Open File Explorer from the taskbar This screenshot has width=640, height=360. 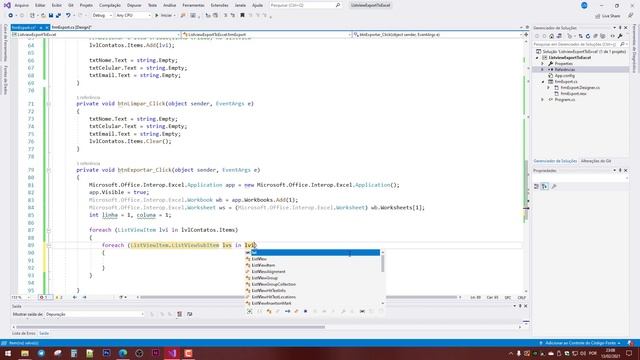point(25,353)
